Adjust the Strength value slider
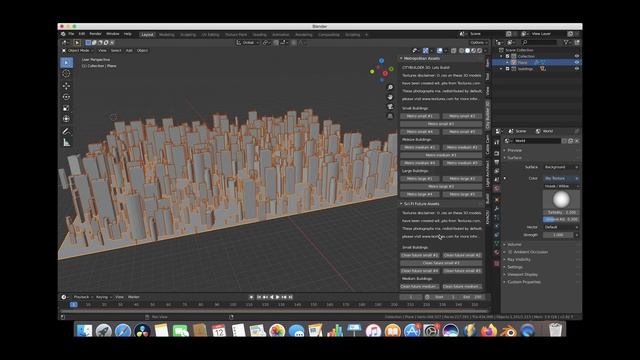Viewport: 640px width, 360px height. [x=559, y=235]
